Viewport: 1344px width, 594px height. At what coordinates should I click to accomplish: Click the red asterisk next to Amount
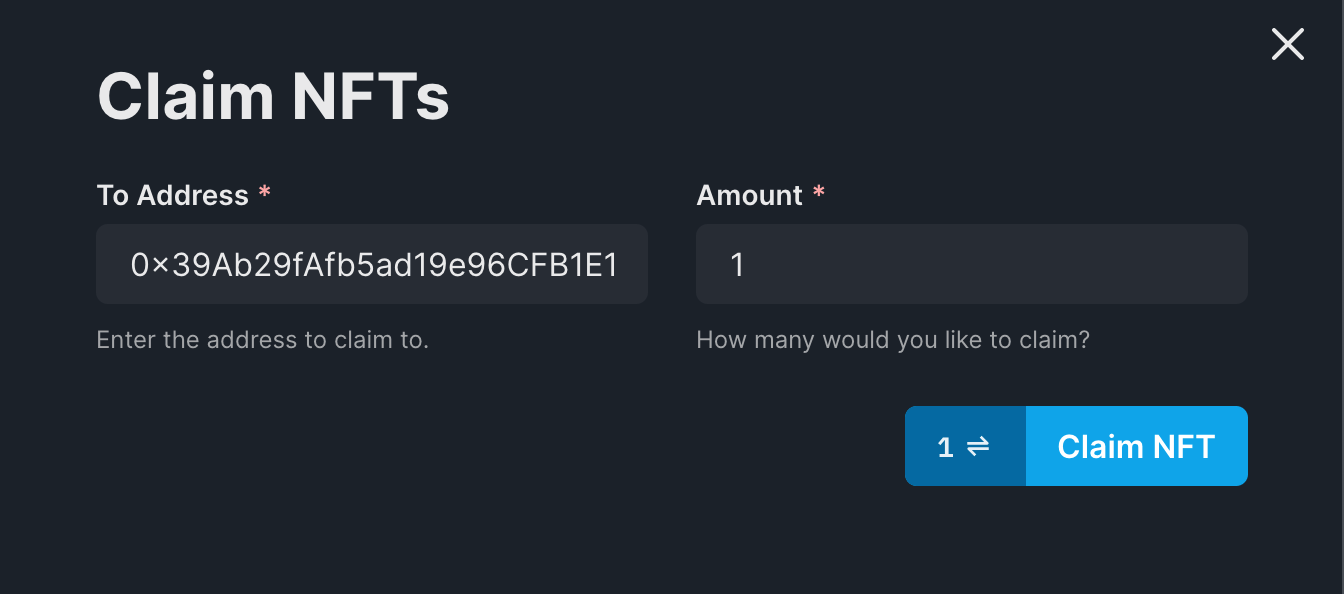tap(819, 194)
